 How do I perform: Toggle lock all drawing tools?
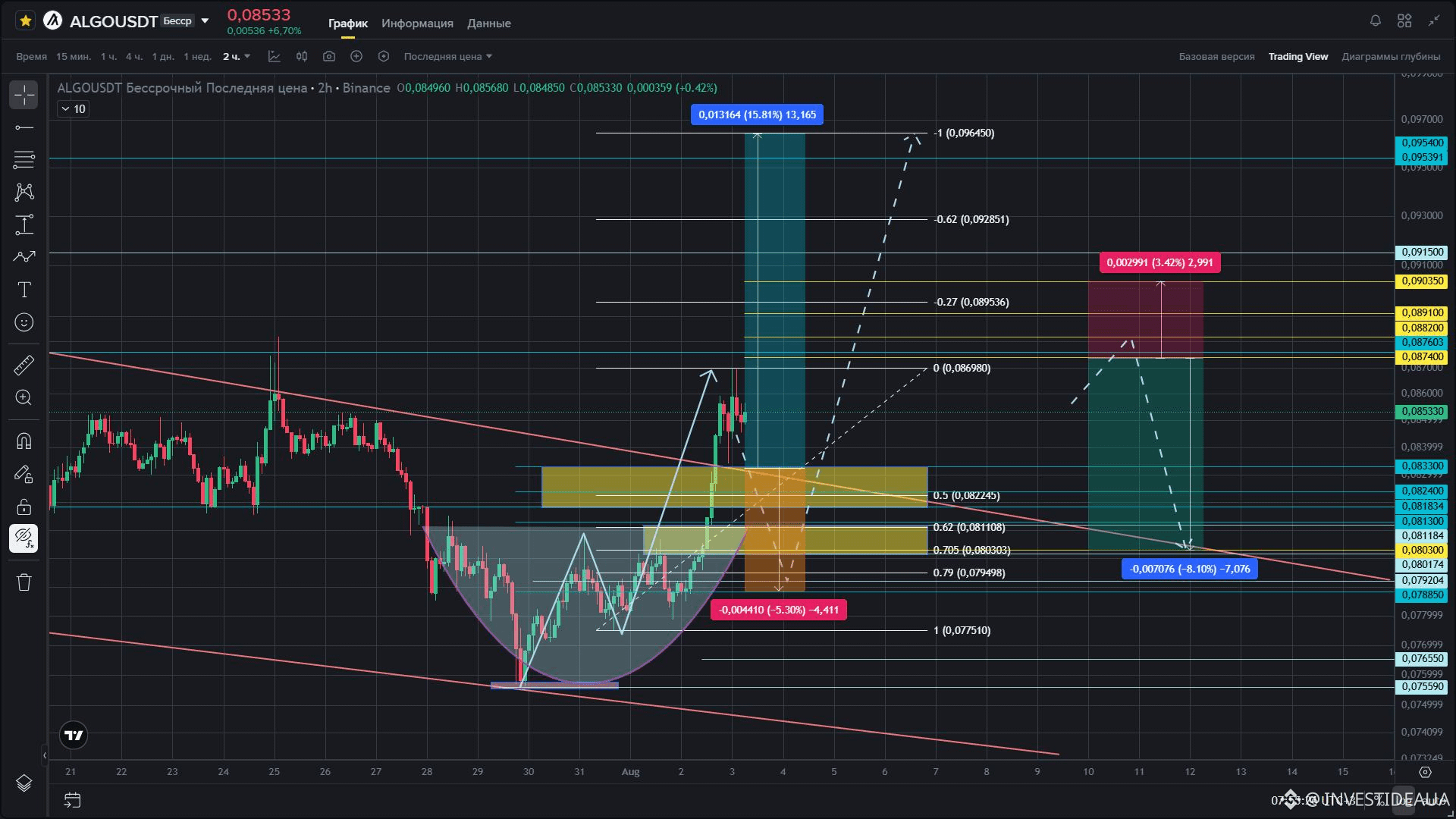[x=24, y=507]
